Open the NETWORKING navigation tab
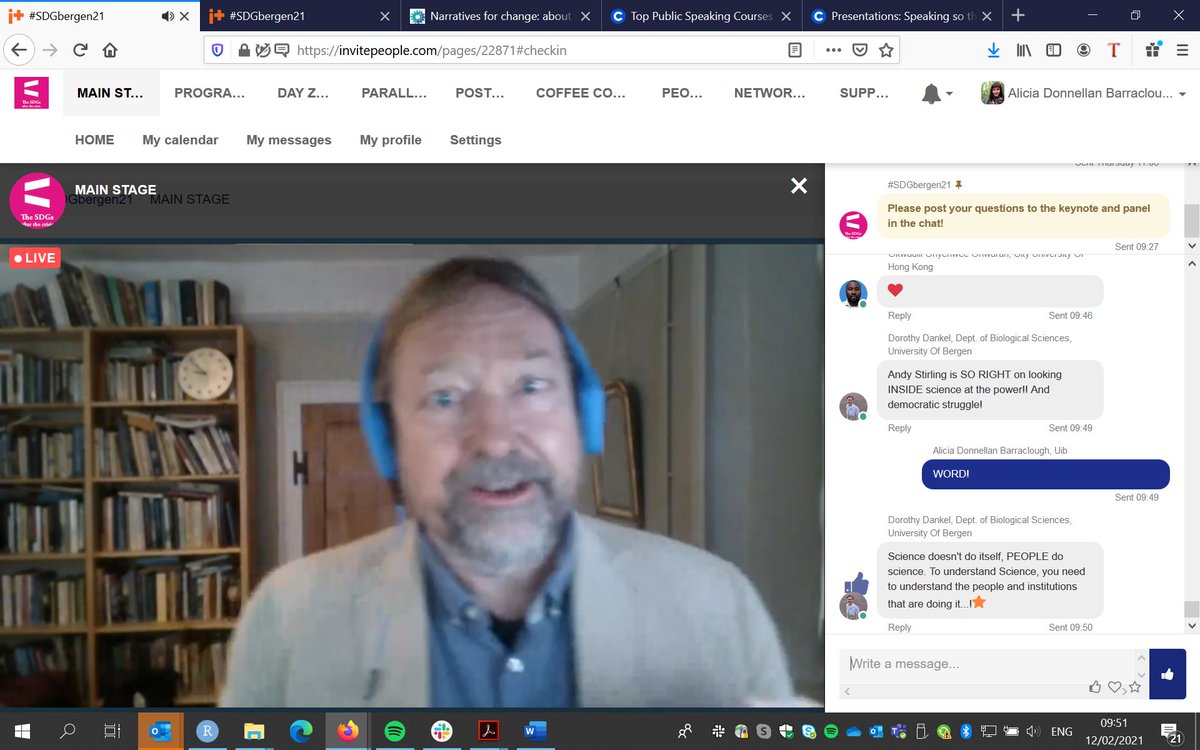 coord(769,93)
